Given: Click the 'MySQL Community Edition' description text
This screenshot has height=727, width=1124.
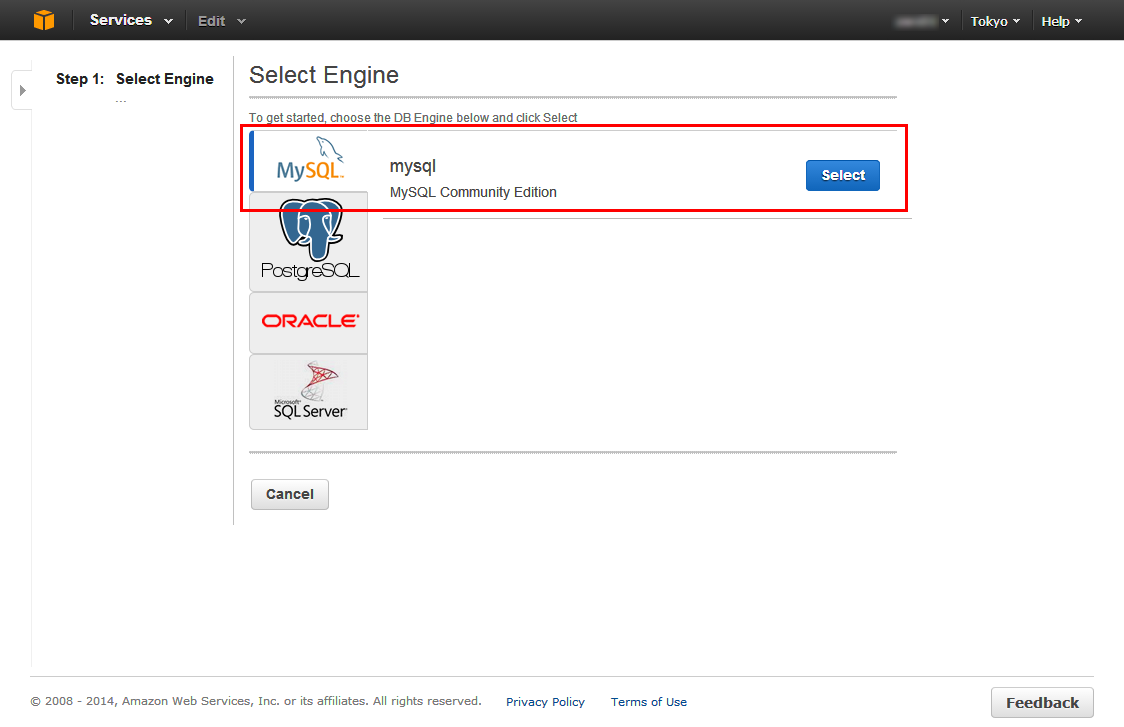Looking at the screenshot, I should click(x=473, y=192).
